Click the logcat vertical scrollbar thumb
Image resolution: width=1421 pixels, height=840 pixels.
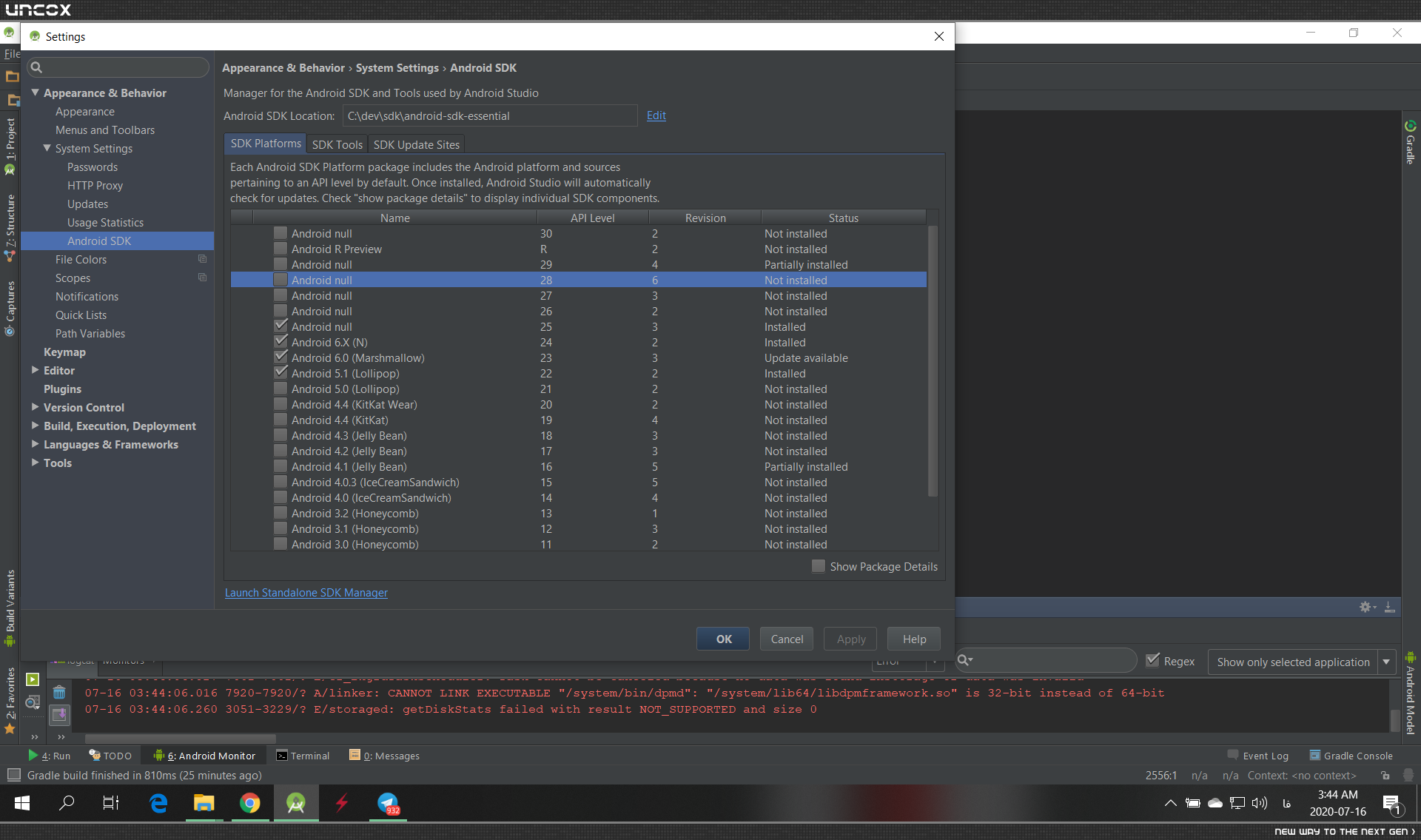(1395, 719)
